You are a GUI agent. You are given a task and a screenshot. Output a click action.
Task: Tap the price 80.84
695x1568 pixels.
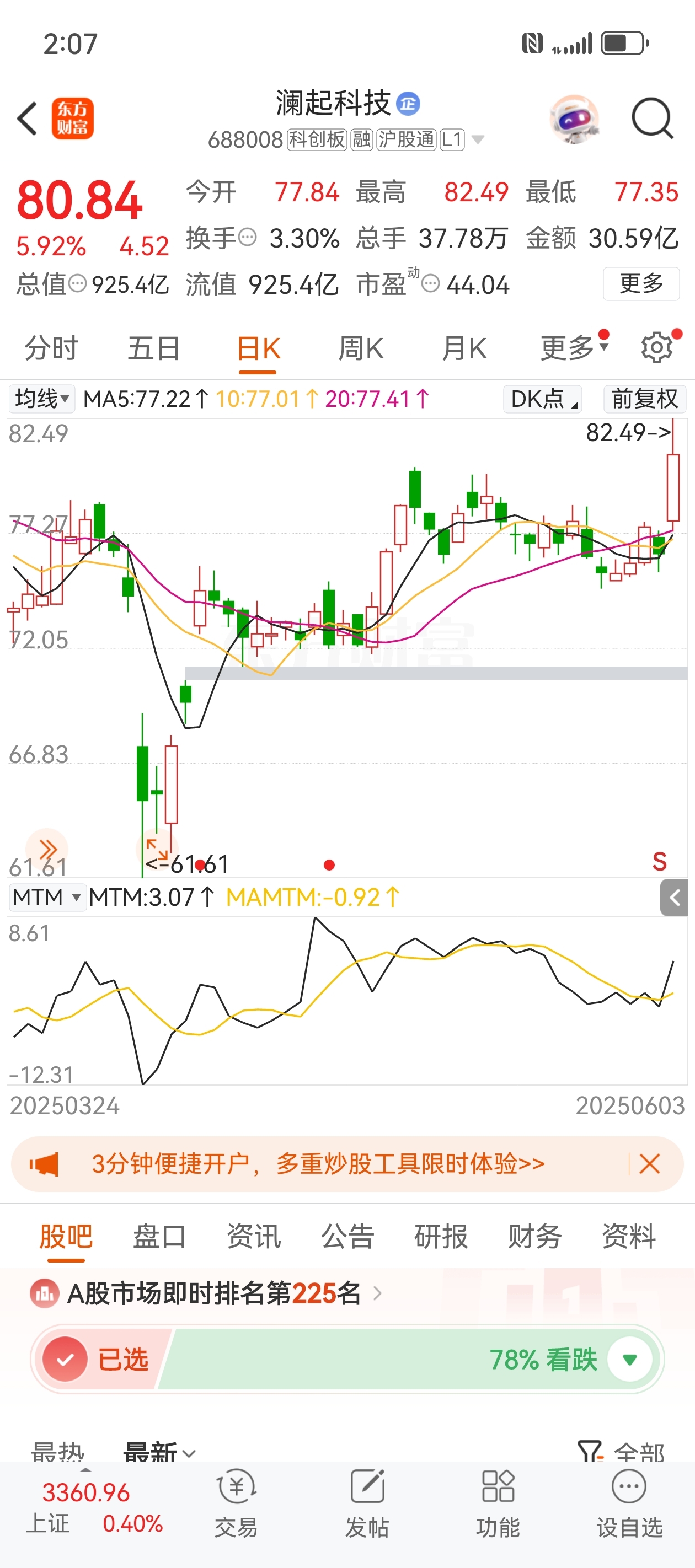80,200
